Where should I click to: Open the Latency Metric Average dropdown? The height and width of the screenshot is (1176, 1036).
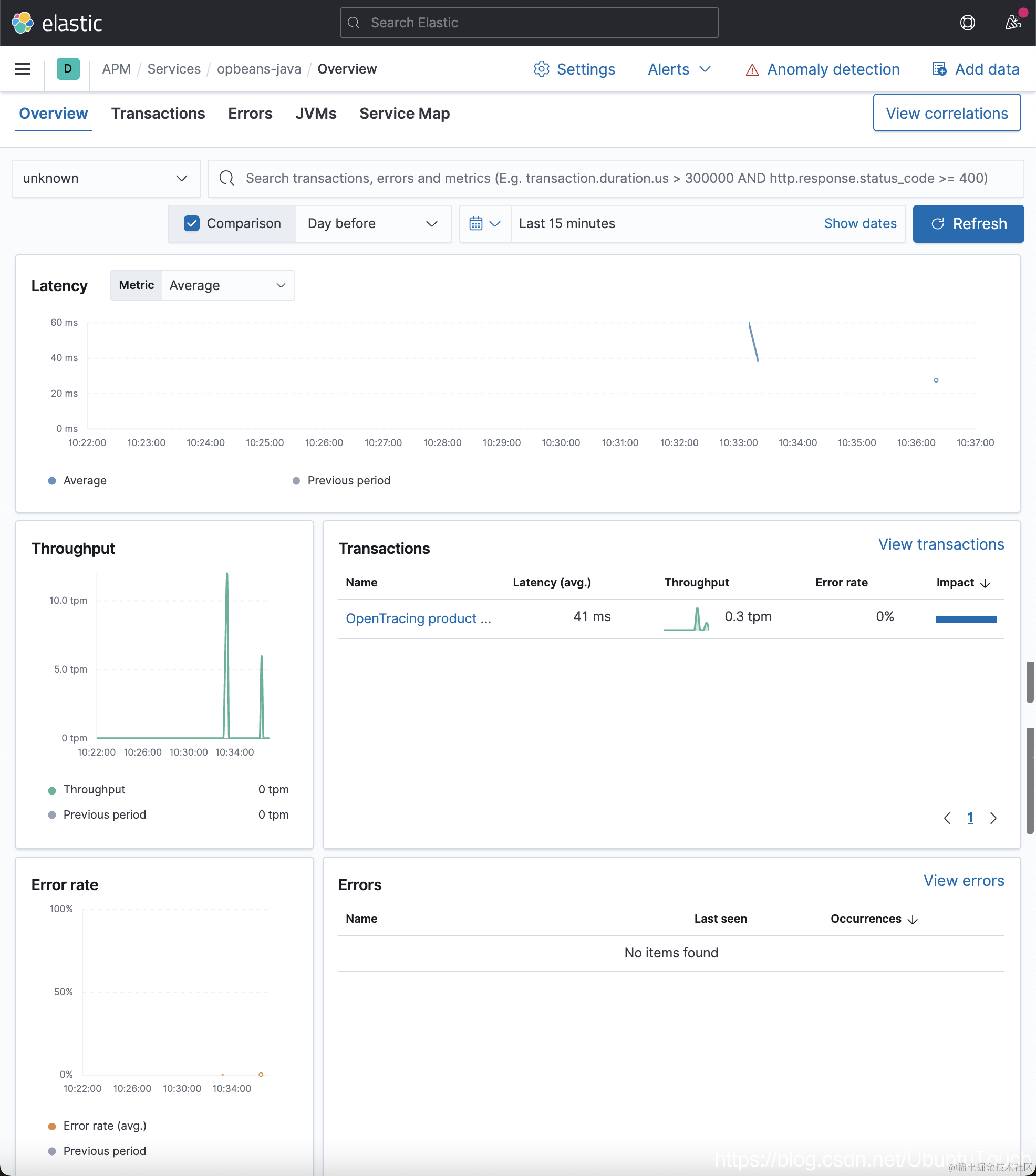click(x=228, y=286)
